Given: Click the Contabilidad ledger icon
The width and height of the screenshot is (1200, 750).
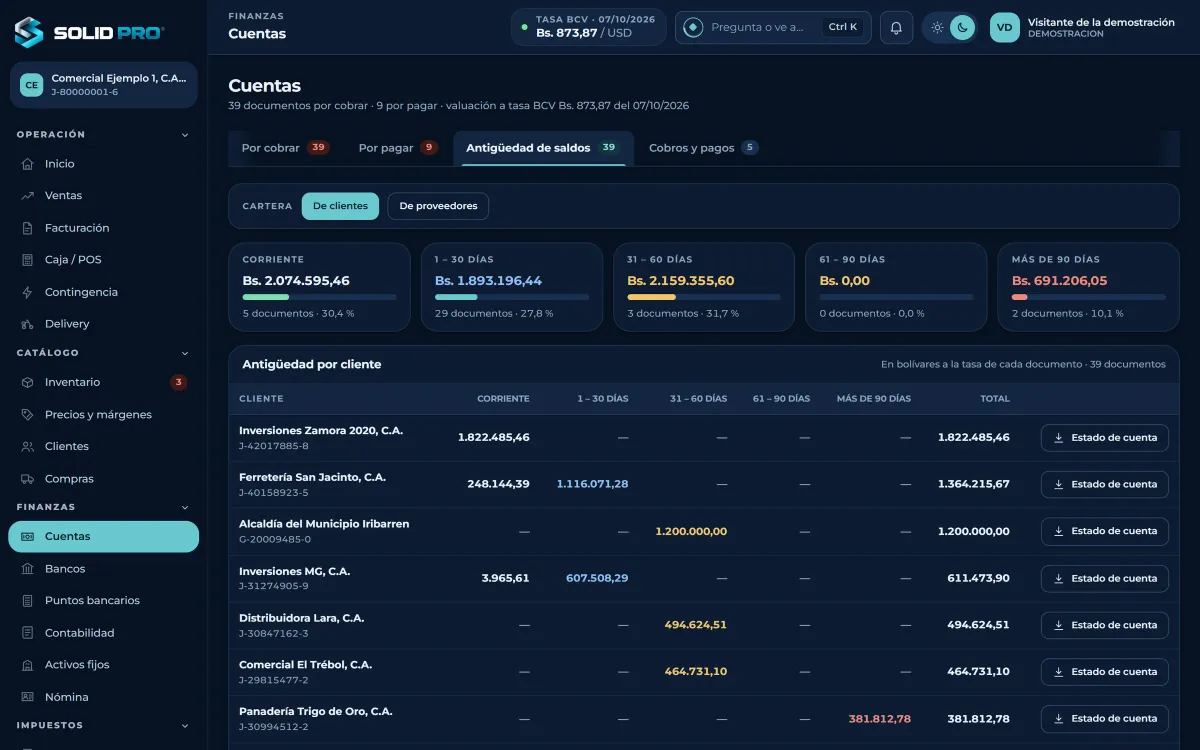Looking at the screenshot, I should coord(27,633).
